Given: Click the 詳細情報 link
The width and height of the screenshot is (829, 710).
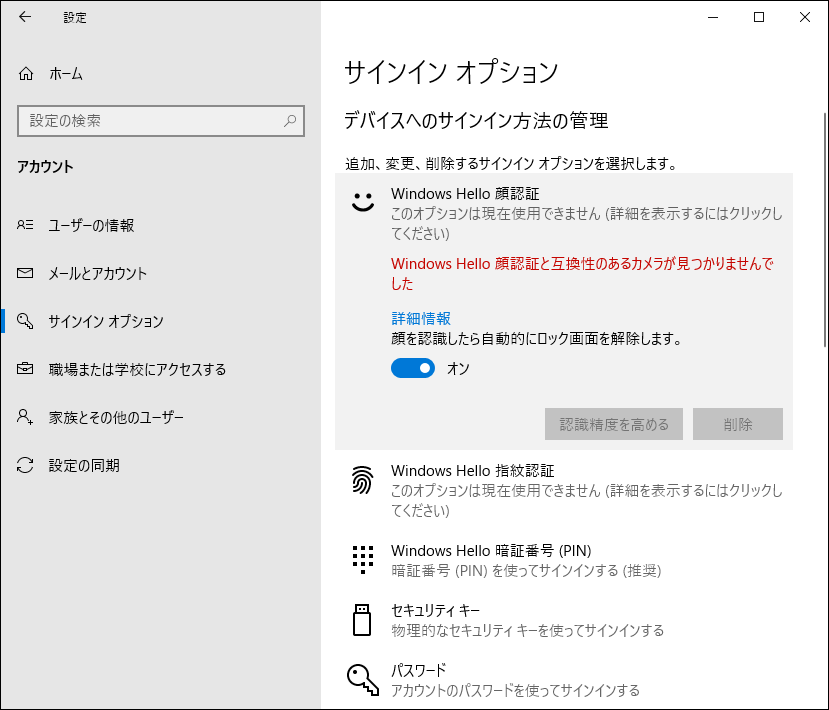Looking at the screenshot, I should (x=421, y=318).
